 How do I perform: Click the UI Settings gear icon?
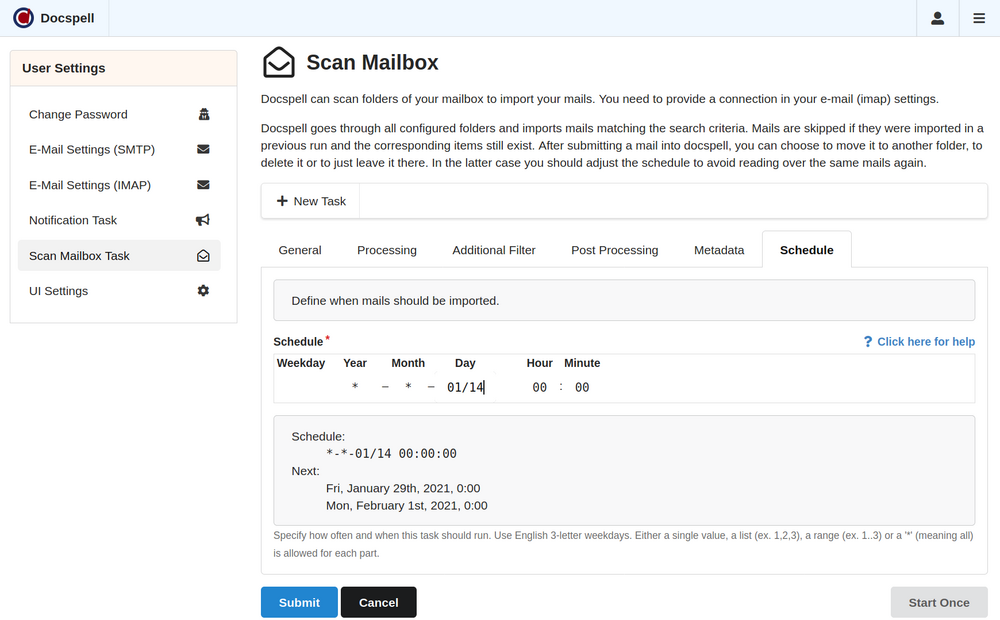[203, 291]
